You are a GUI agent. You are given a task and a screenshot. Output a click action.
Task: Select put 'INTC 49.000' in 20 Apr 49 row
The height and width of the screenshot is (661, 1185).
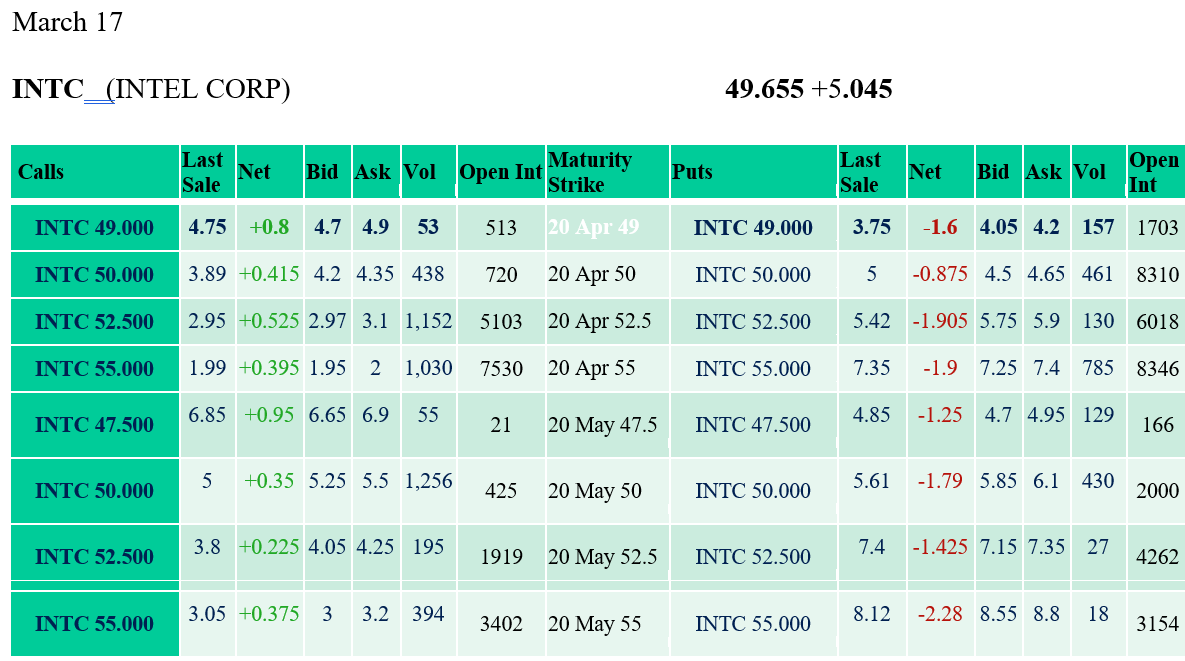click(753, 227)
